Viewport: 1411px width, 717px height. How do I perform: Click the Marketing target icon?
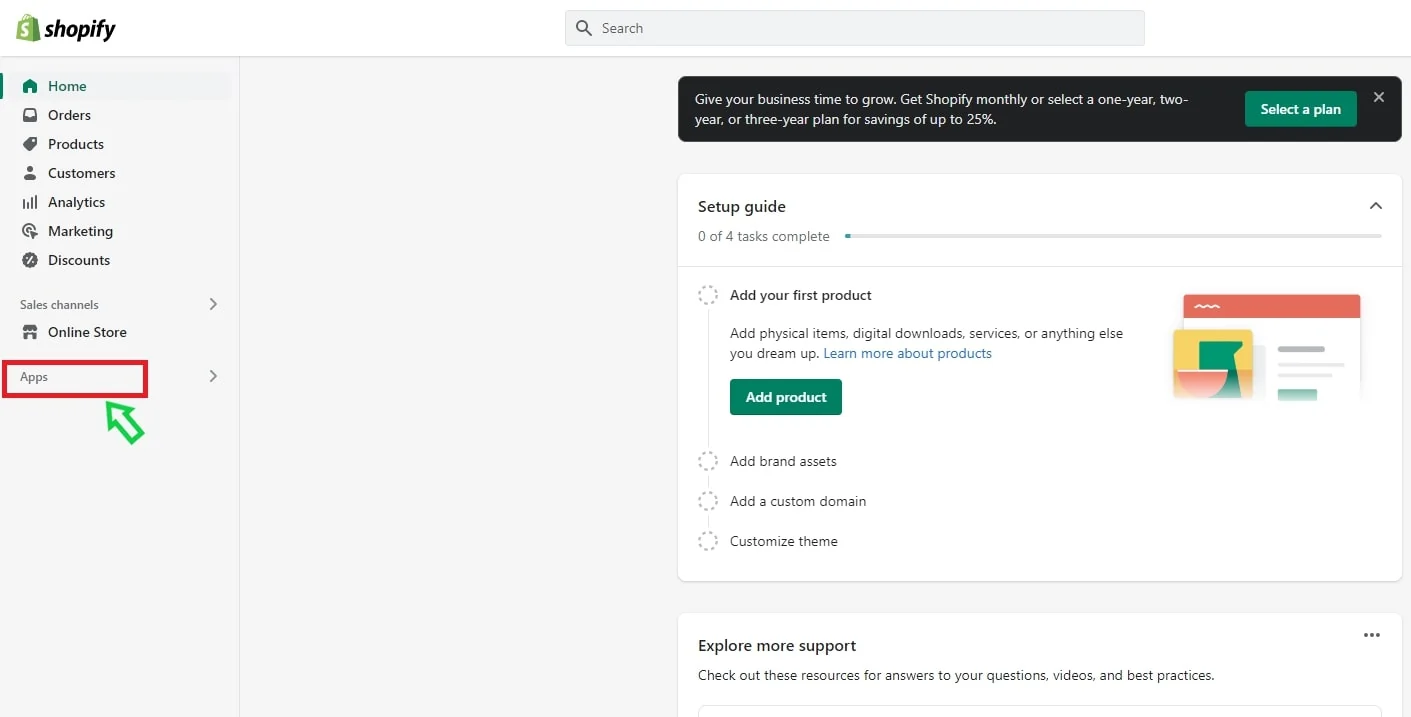(x=30, y=231)
